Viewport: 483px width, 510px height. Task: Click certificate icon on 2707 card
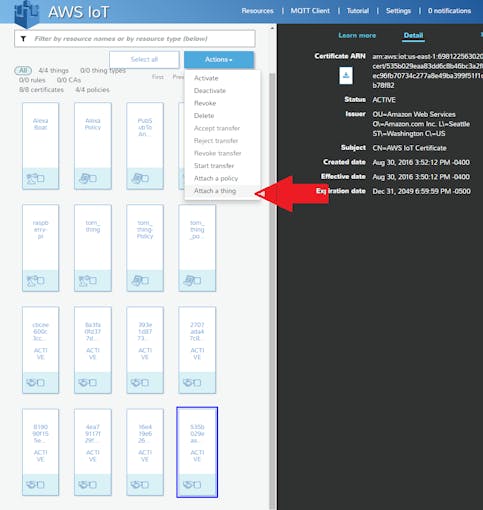click(x=187, y=382)
